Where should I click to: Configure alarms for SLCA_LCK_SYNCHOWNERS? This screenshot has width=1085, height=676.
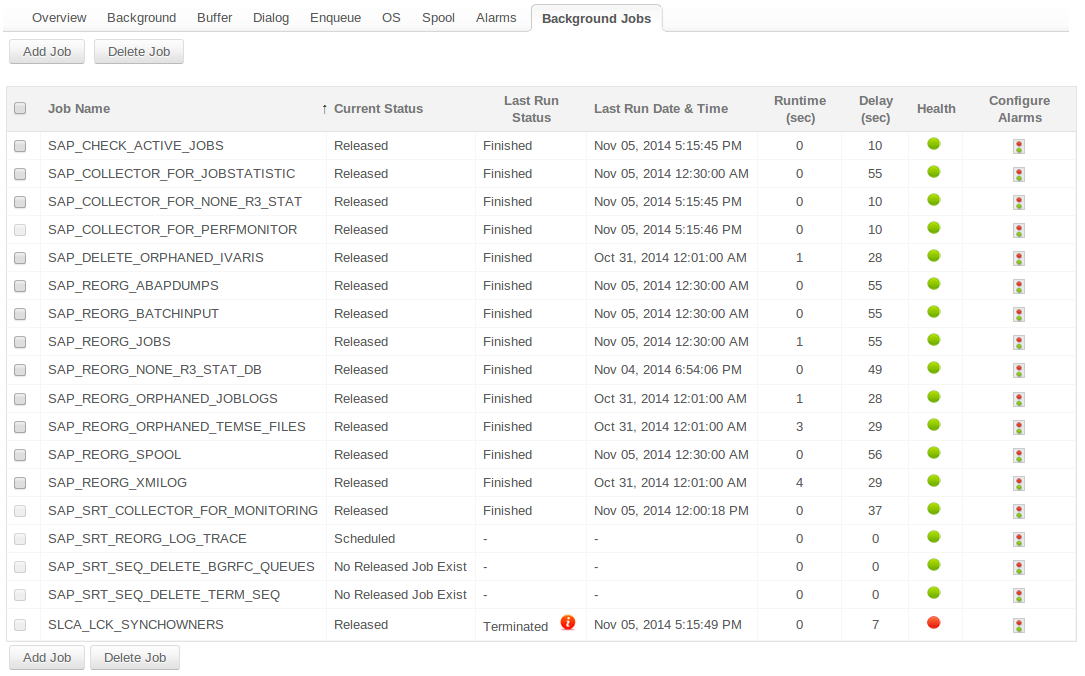[1019, 625]
